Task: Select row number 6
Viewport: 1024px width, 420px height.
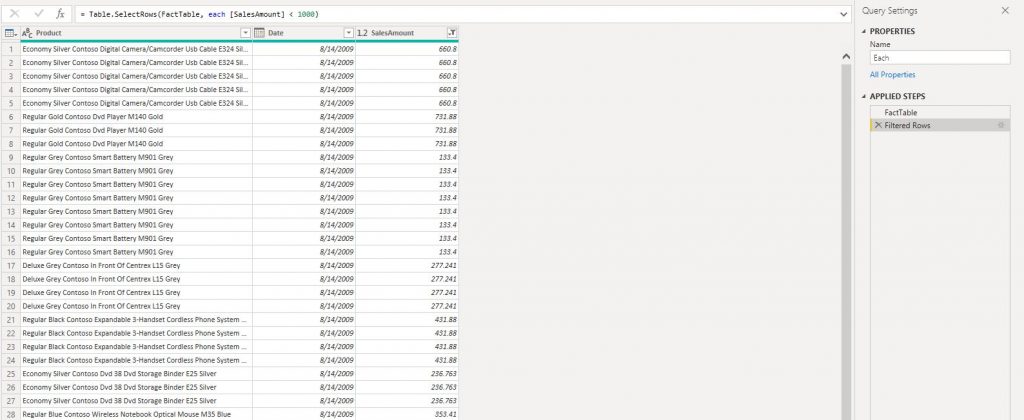Action: coord(11,116)
